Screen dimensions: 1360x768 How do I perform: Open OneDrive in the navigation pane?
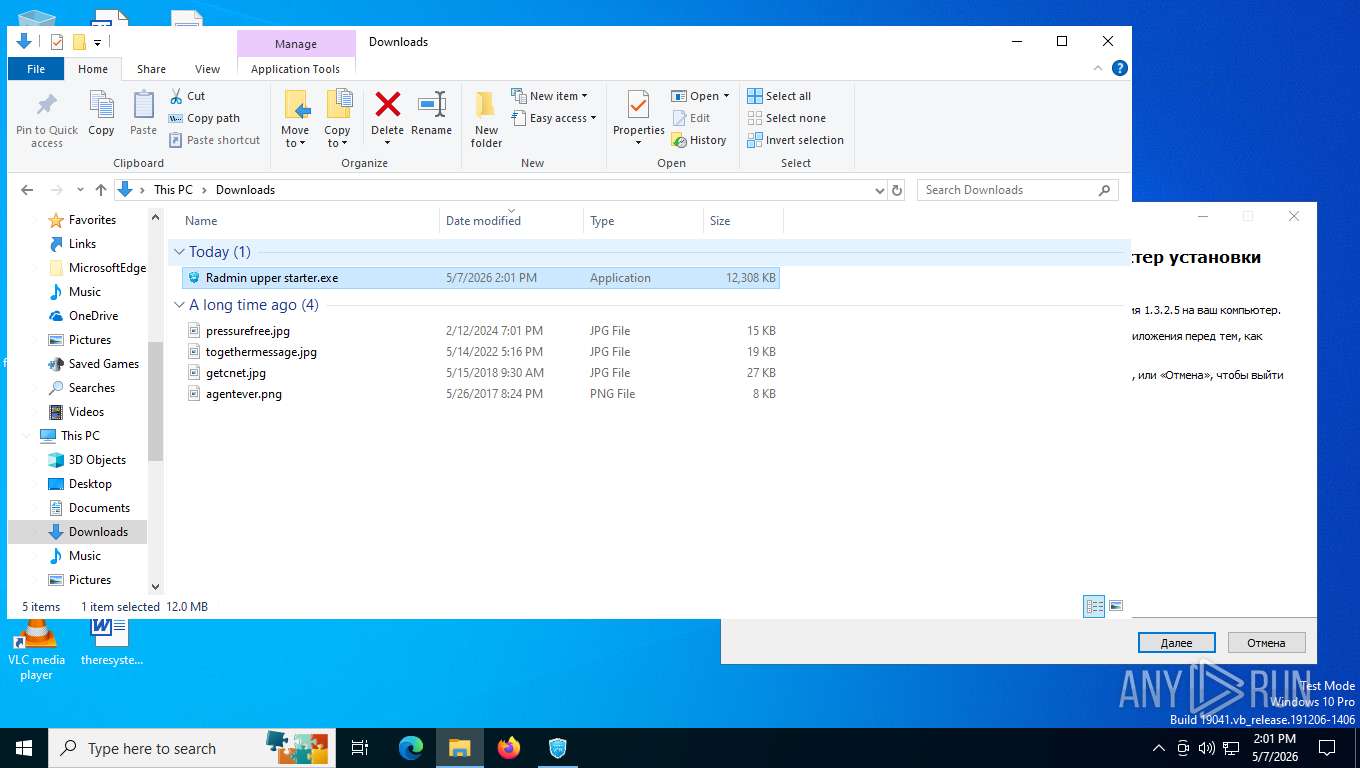[93, 316]
